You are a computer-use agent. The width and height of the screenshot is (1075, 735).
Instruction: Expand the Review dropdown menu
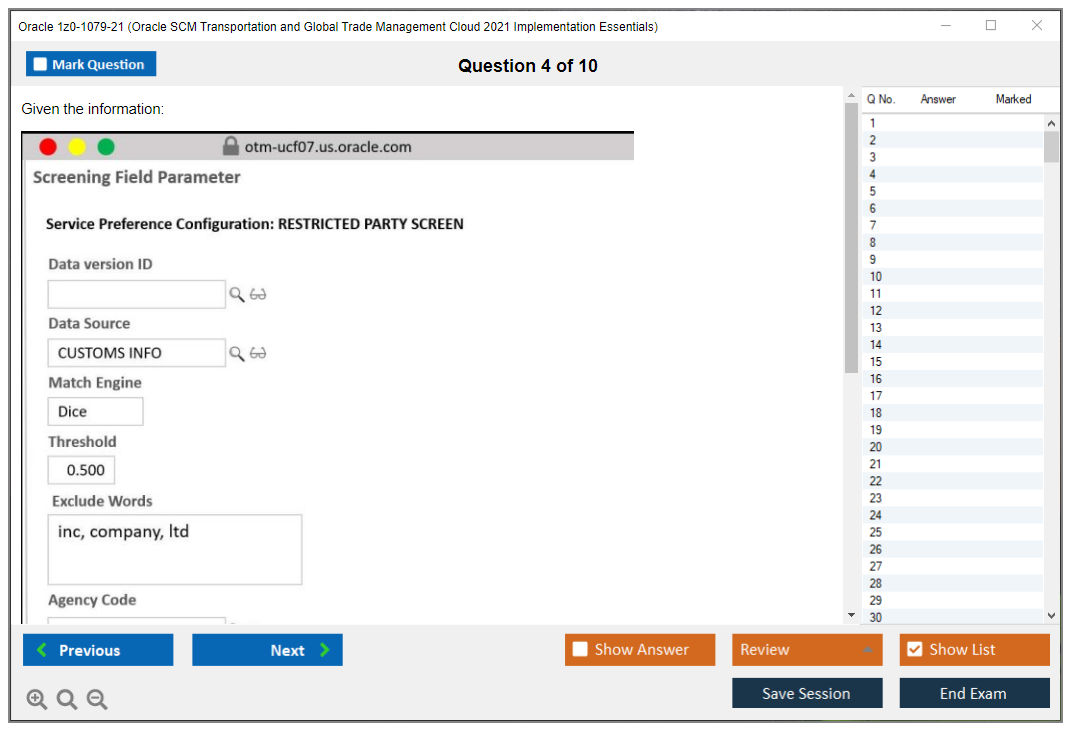tap(867, 650)
